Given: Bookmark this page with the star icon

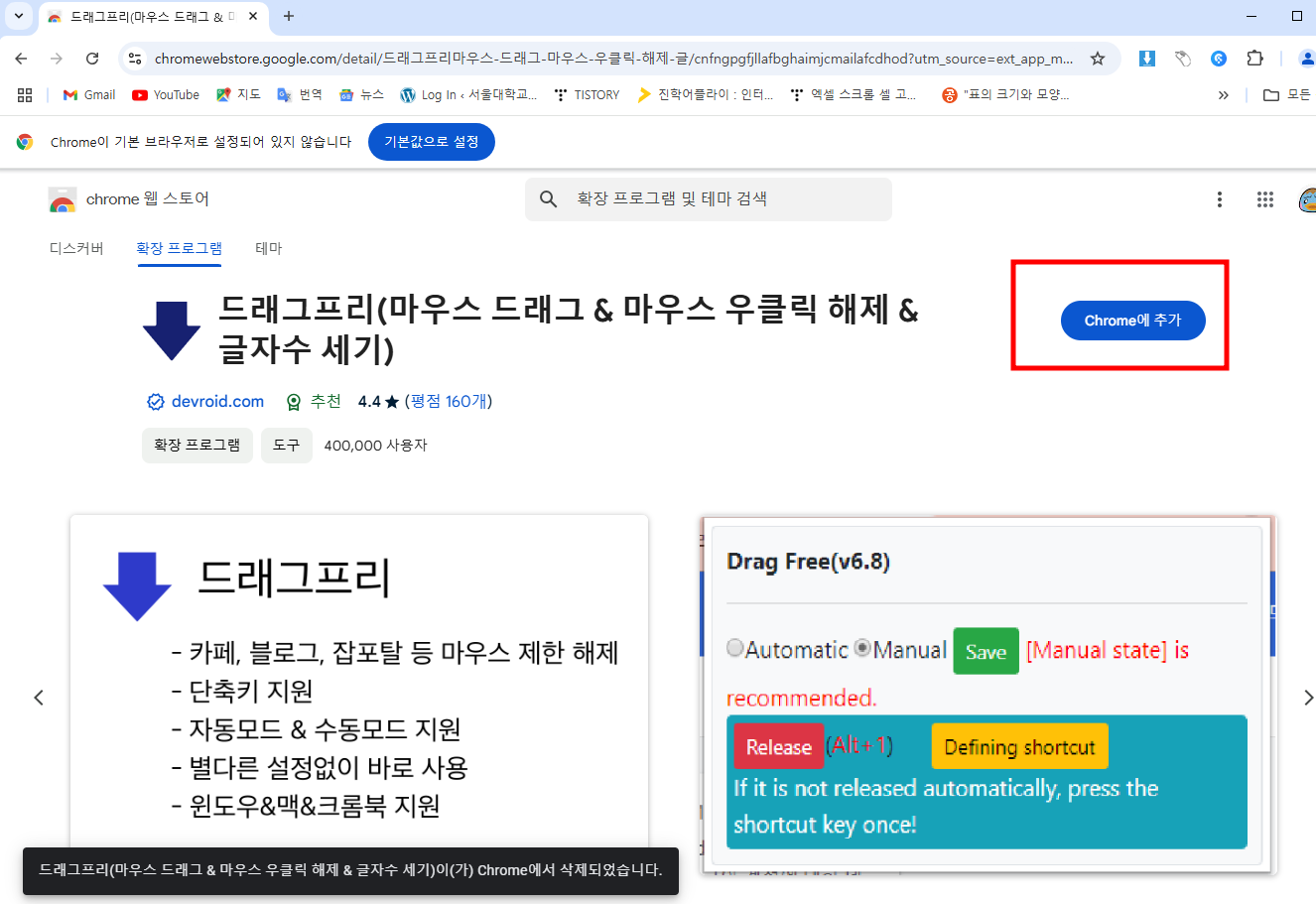Looking at the screenshot, I should (1098, 59).
